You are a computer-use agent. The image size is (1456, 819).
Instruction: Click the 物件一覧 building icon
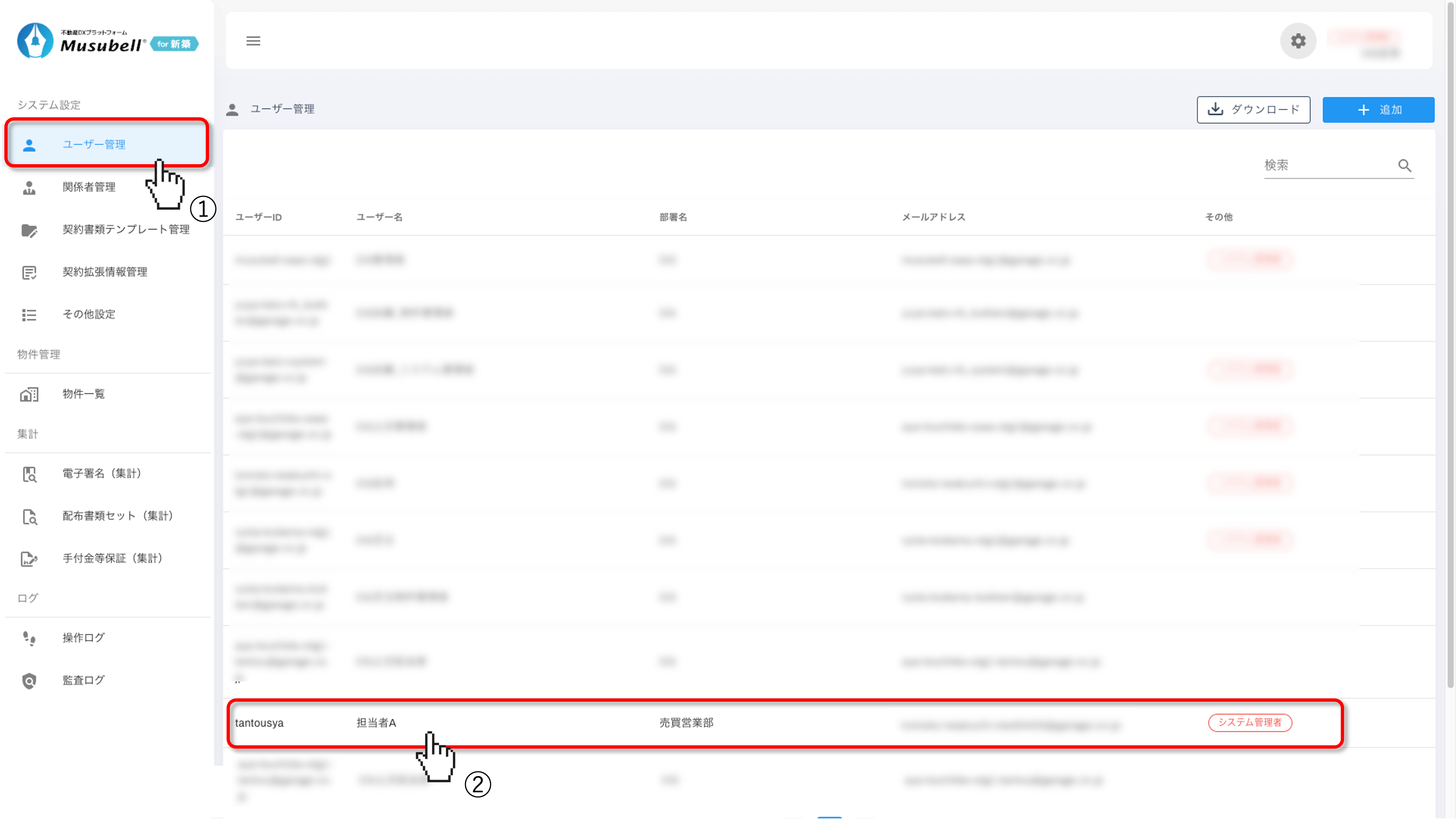click(x=29, y=394)
